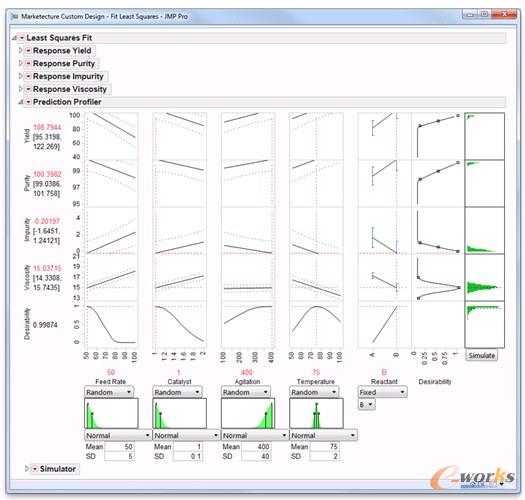Click Catalyst distribution preview

179,413
